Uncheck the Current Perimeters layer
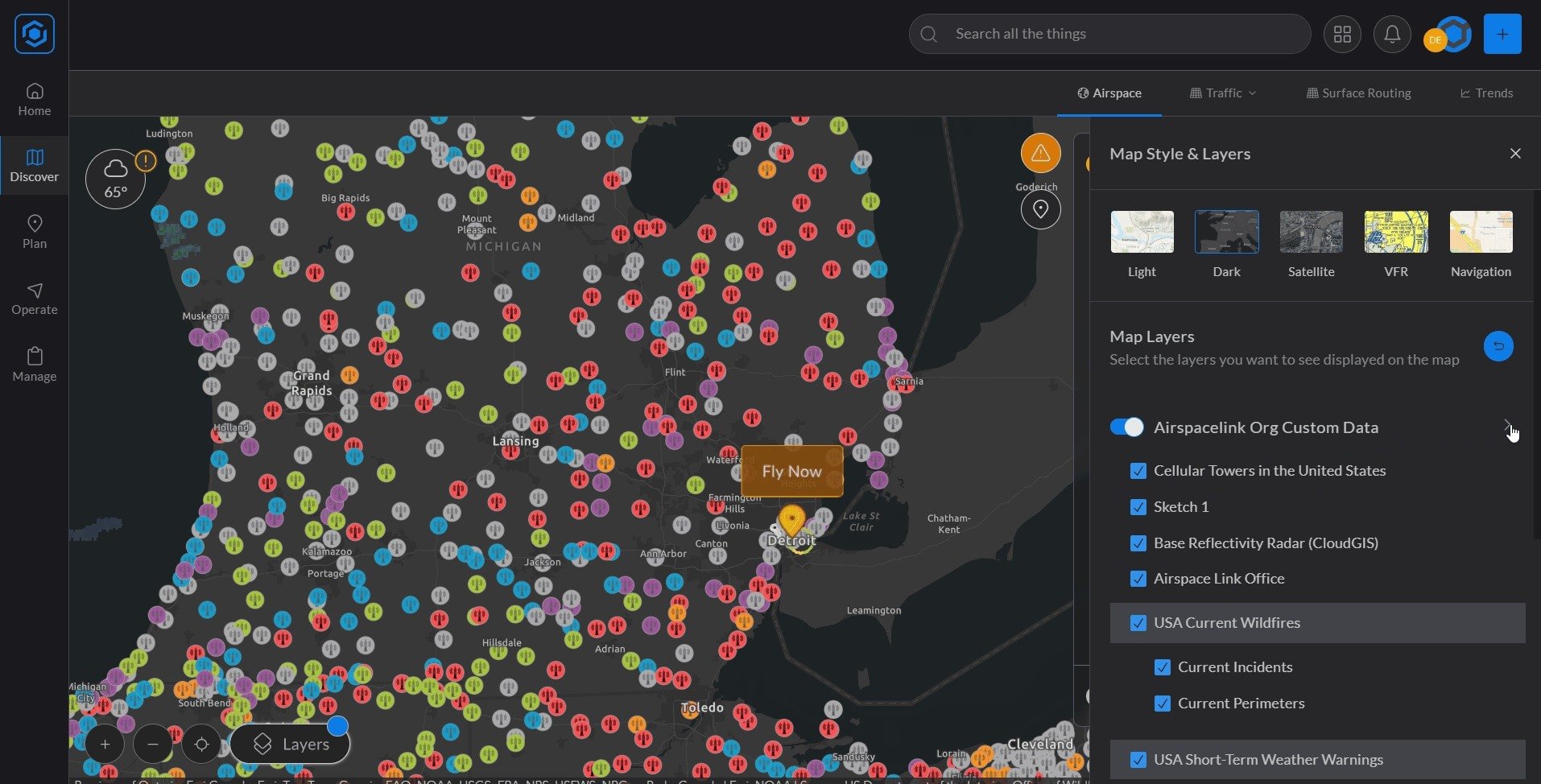The image size is (1541, 784). pyautogui.click(x=1162, y=704)
